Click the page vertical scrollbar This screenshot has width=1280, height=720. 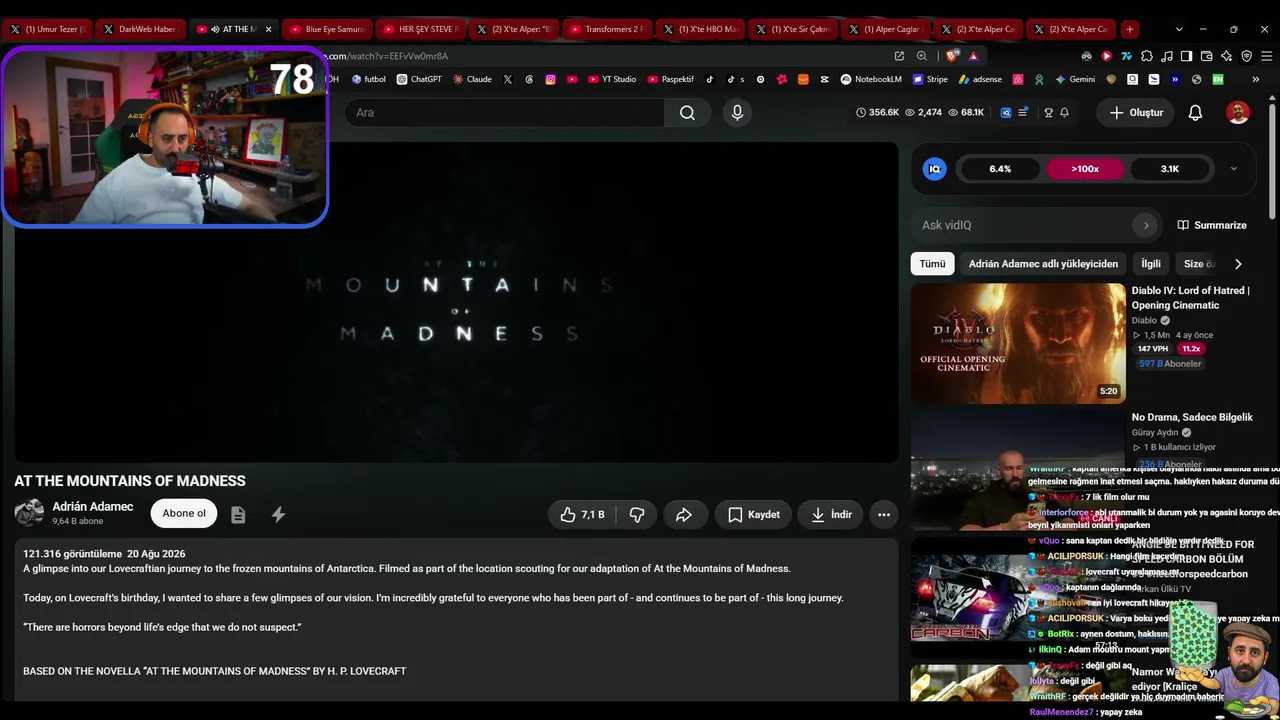(x=1273, y=160)
